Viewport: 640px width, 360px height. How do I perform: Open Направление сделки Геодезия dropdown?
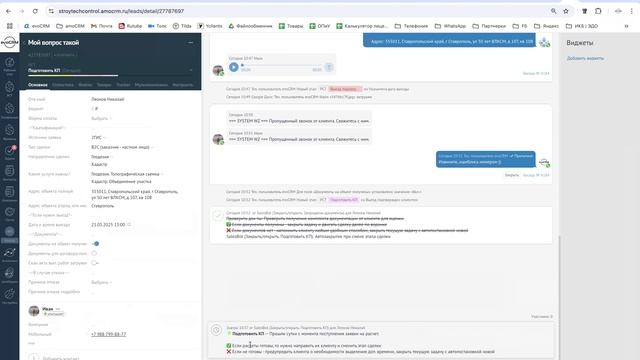coord(102,157)
